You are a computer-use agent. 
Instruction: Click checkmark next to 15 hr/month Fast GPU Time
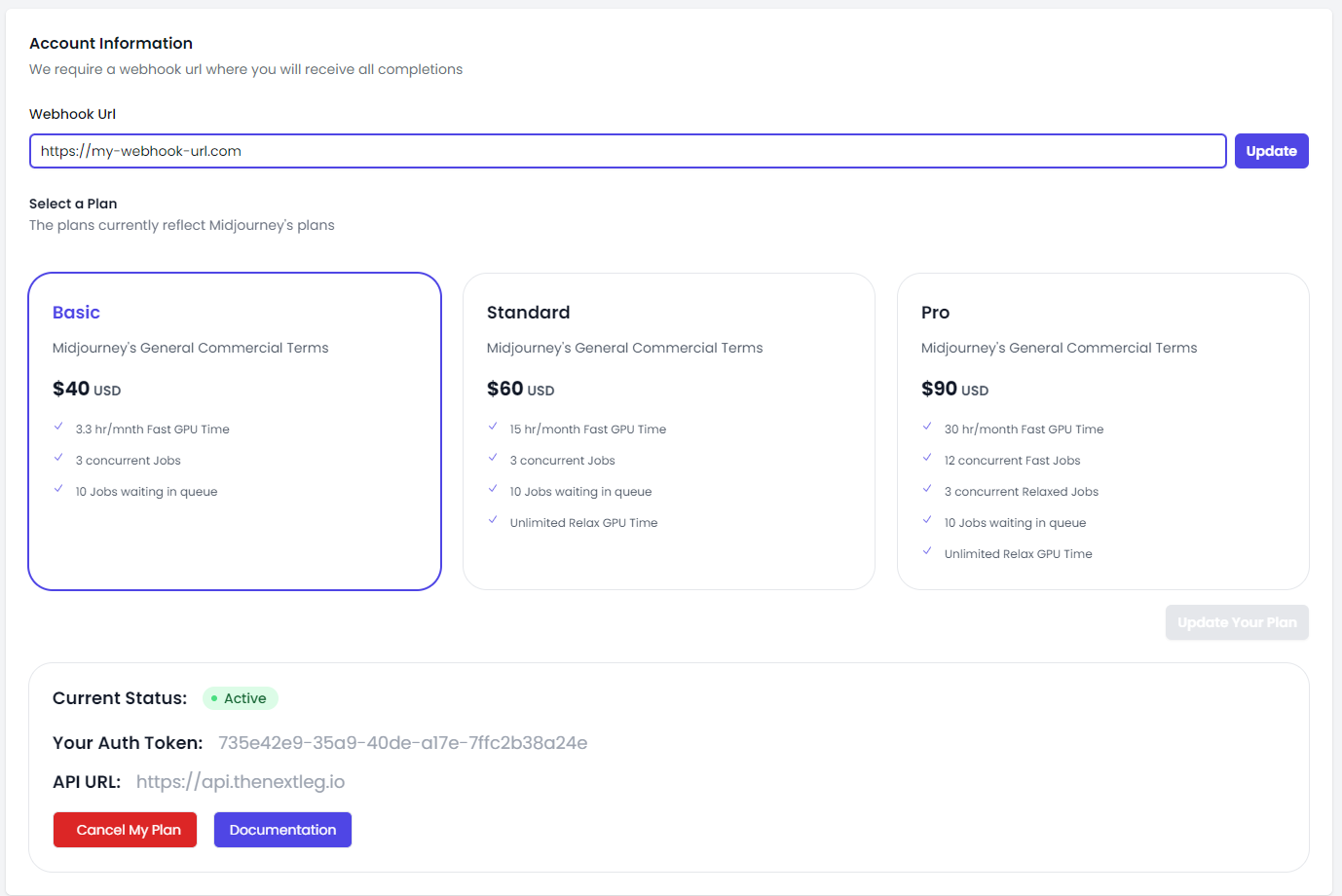point(493,427)
